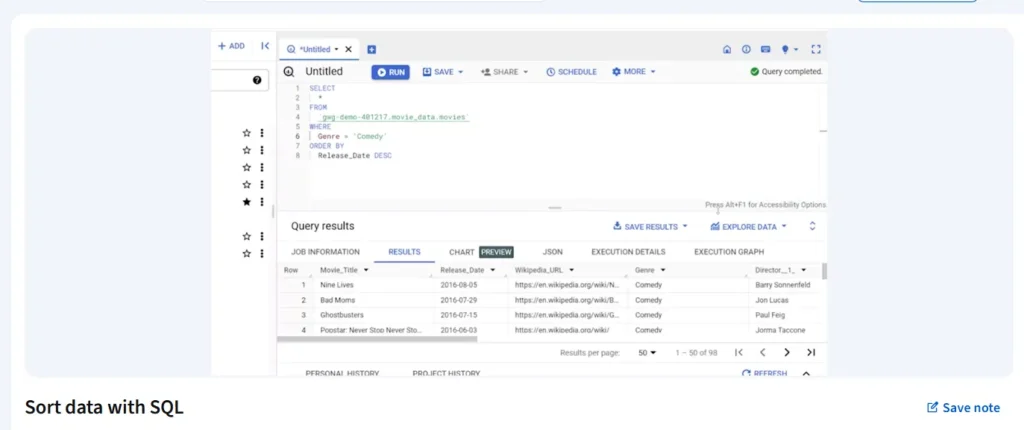
Task: Run the query with the RUN button
Action: coord(391,72)
